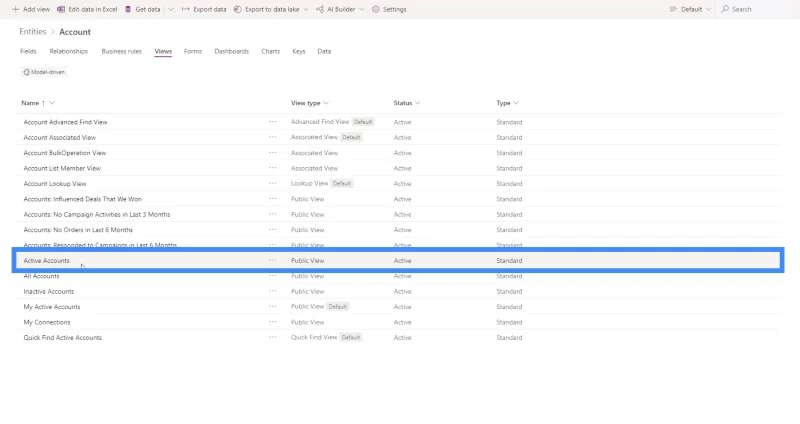Switch to the Charts tab

point(270,52)
